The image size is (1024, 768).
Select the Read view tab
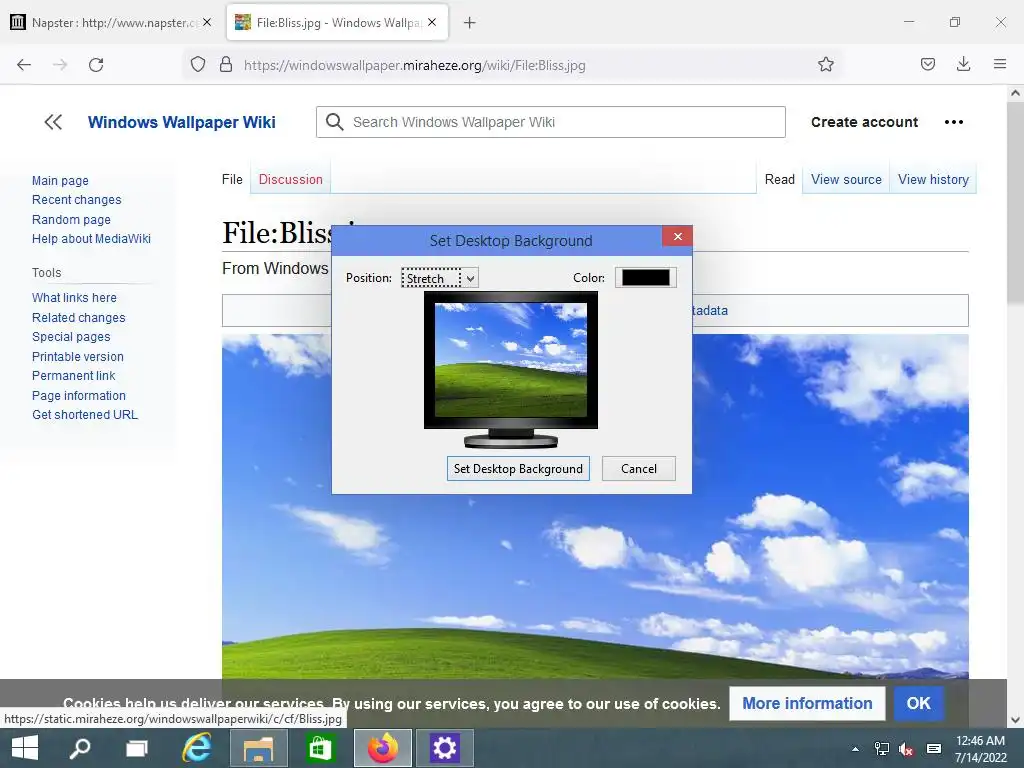point(780,180)
